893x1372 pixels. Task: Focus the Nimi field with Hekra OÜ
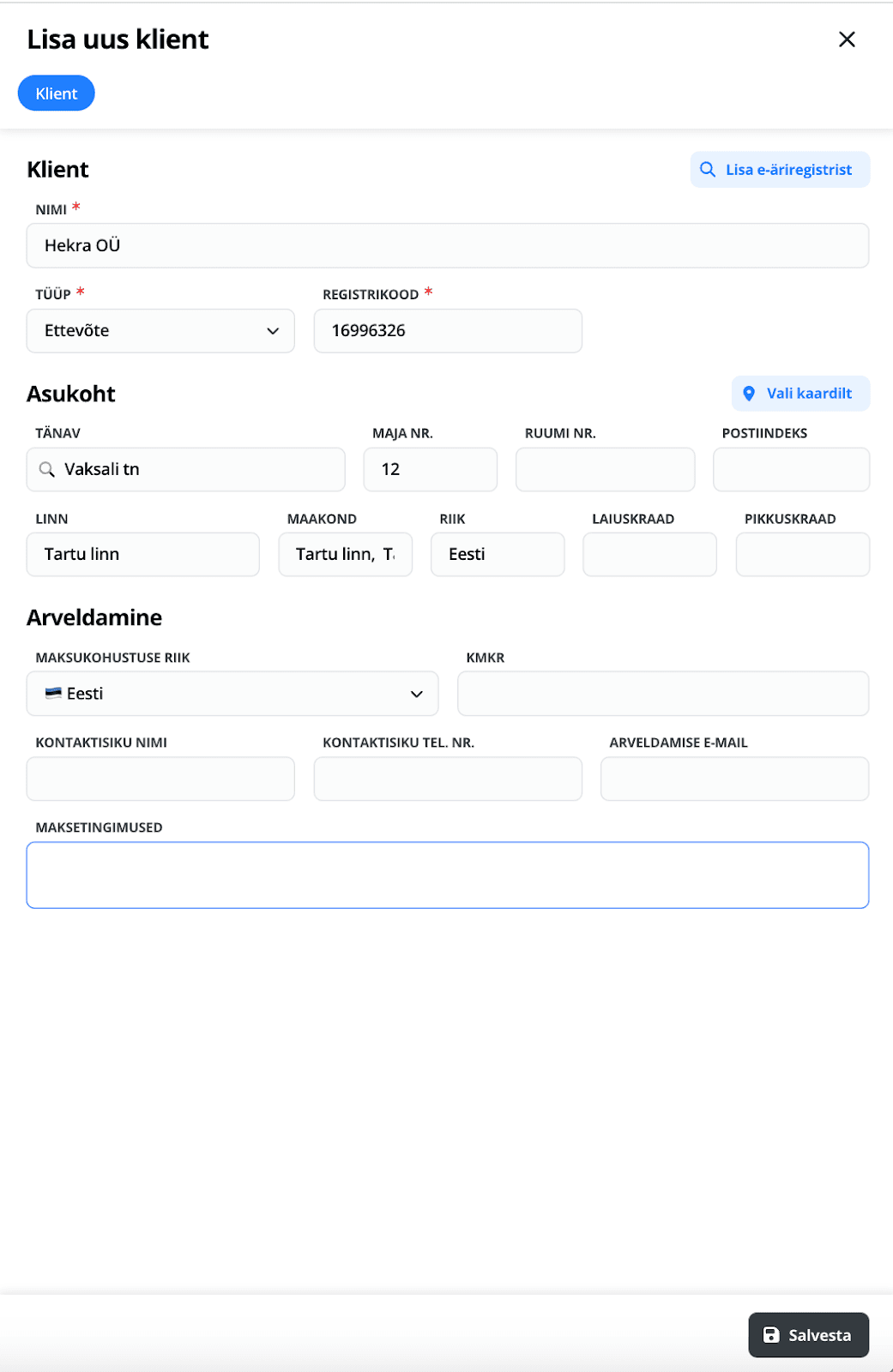tap(448, 246)
